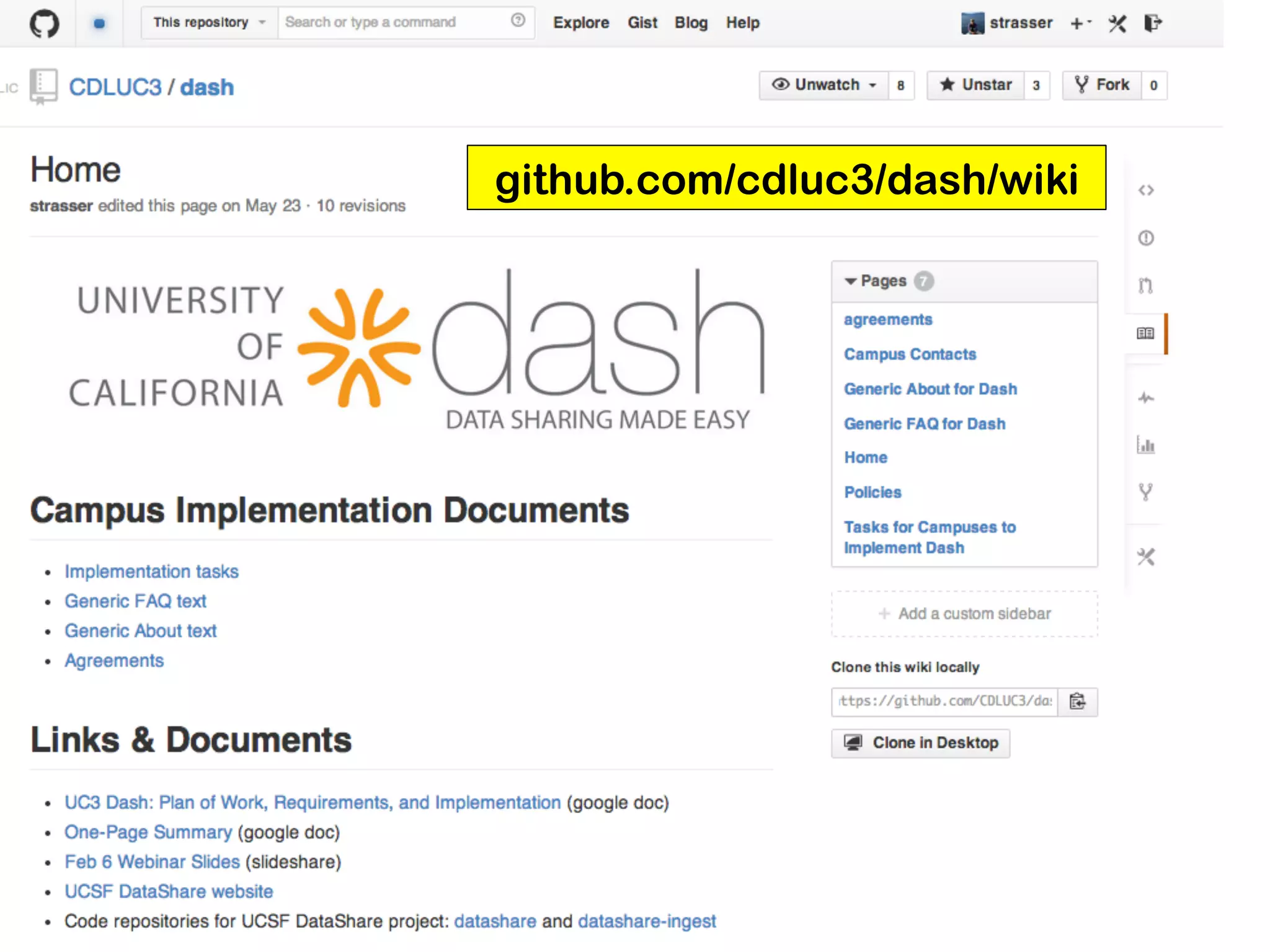Open Explore in the top menu

coord(581,23)
